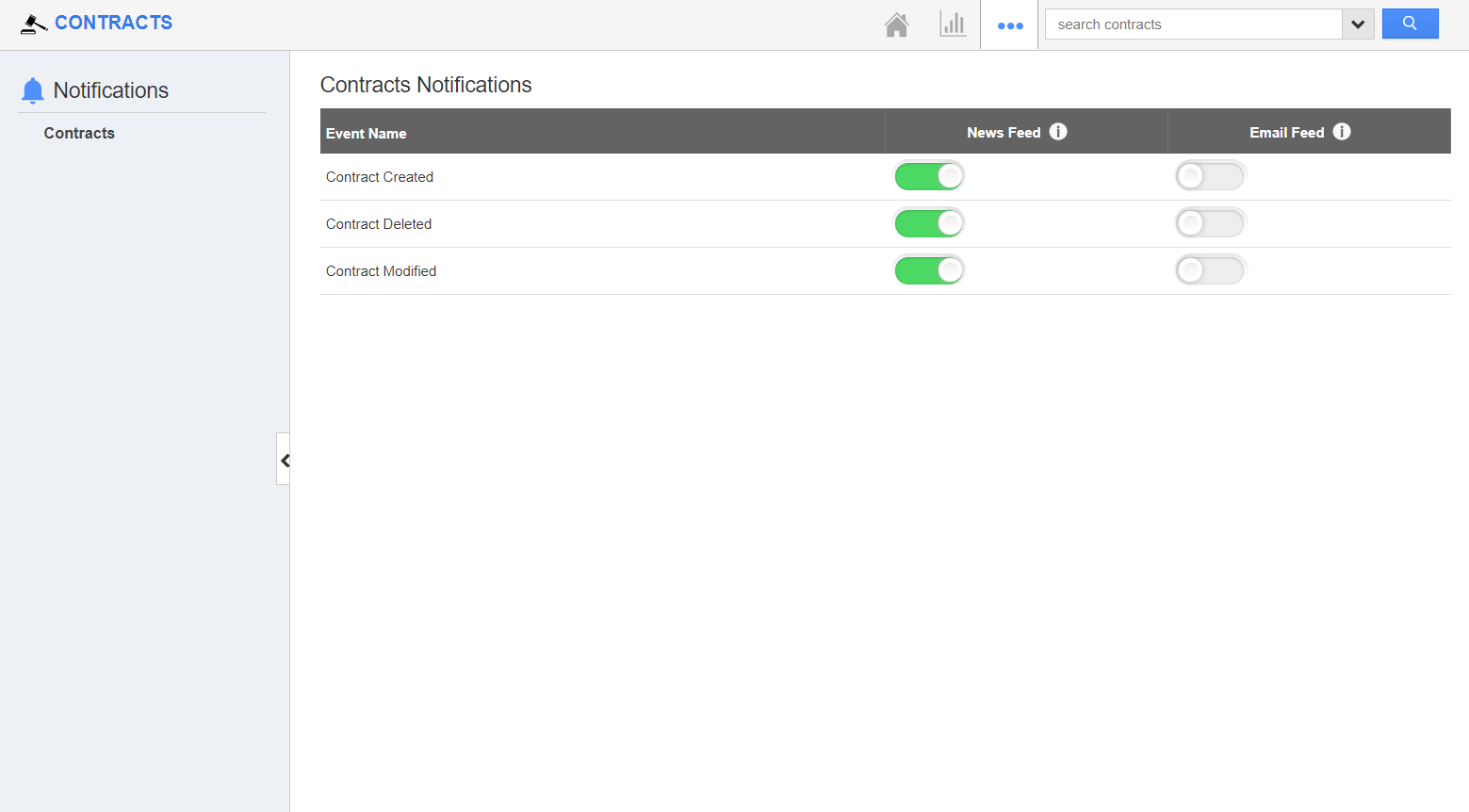Go to the Home icon

(896, 24)
